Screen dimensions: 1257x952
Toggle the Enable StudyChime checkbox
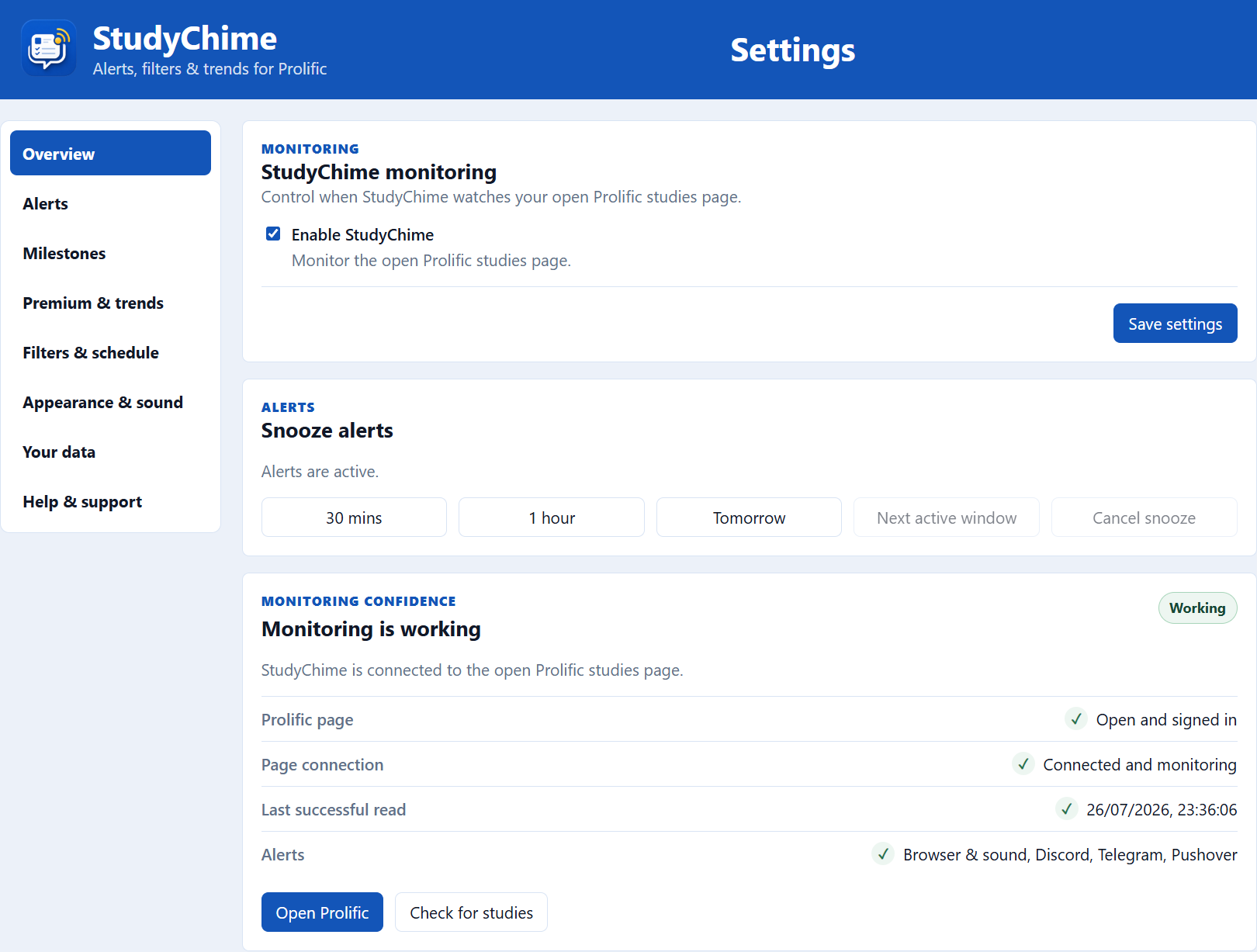(273, 234)
